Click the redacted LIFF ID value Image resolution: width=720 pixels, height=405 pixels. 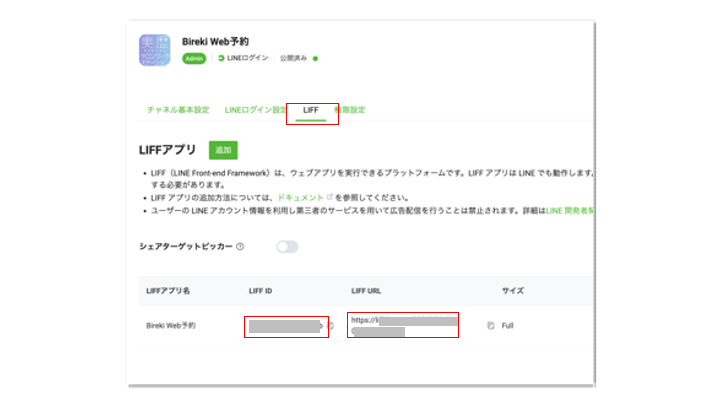tap(284, 326)
